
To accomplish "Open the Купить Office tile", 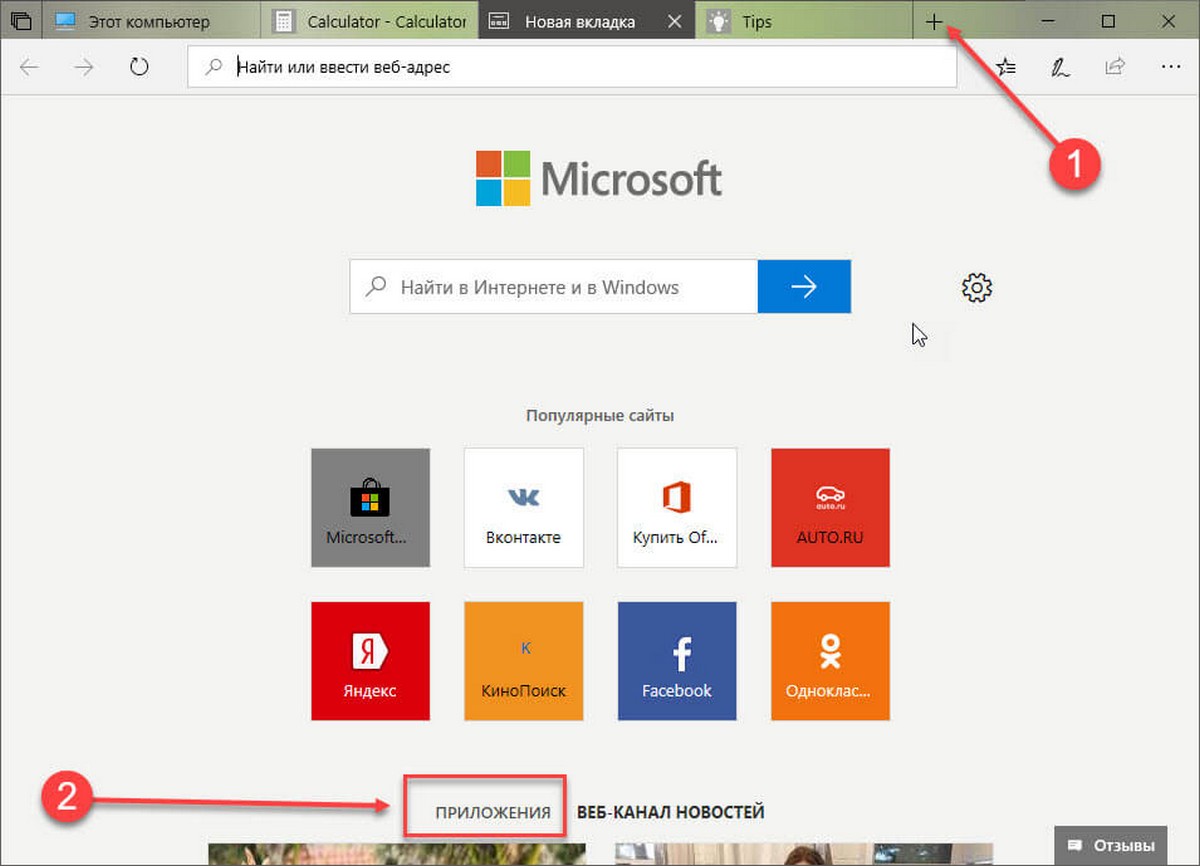I will tap(677, 508).
